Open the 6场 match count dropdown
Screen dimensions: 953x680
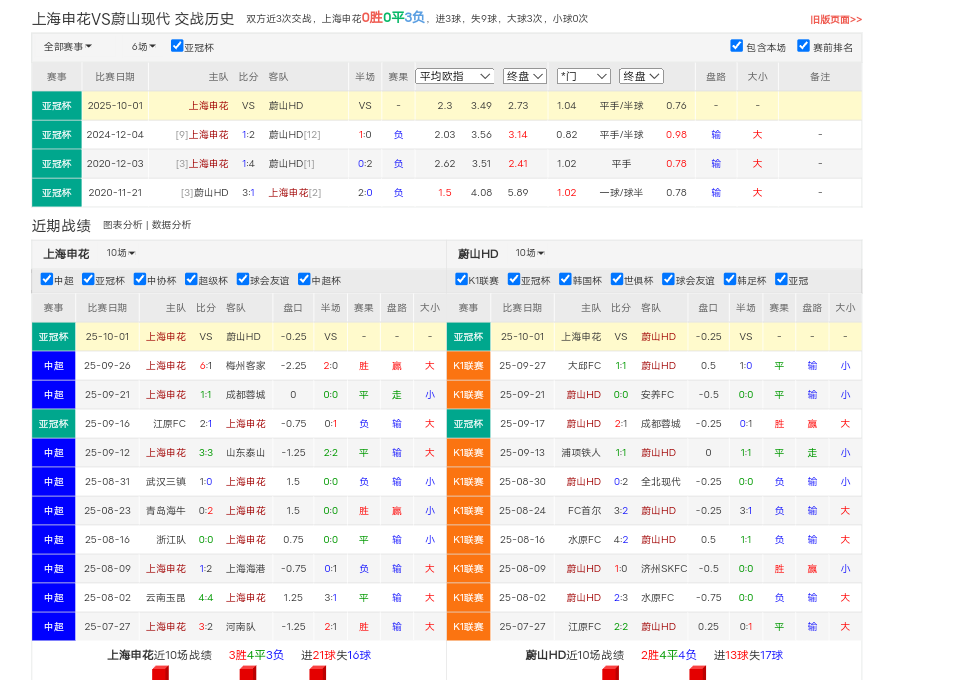(x=144, y=47)
